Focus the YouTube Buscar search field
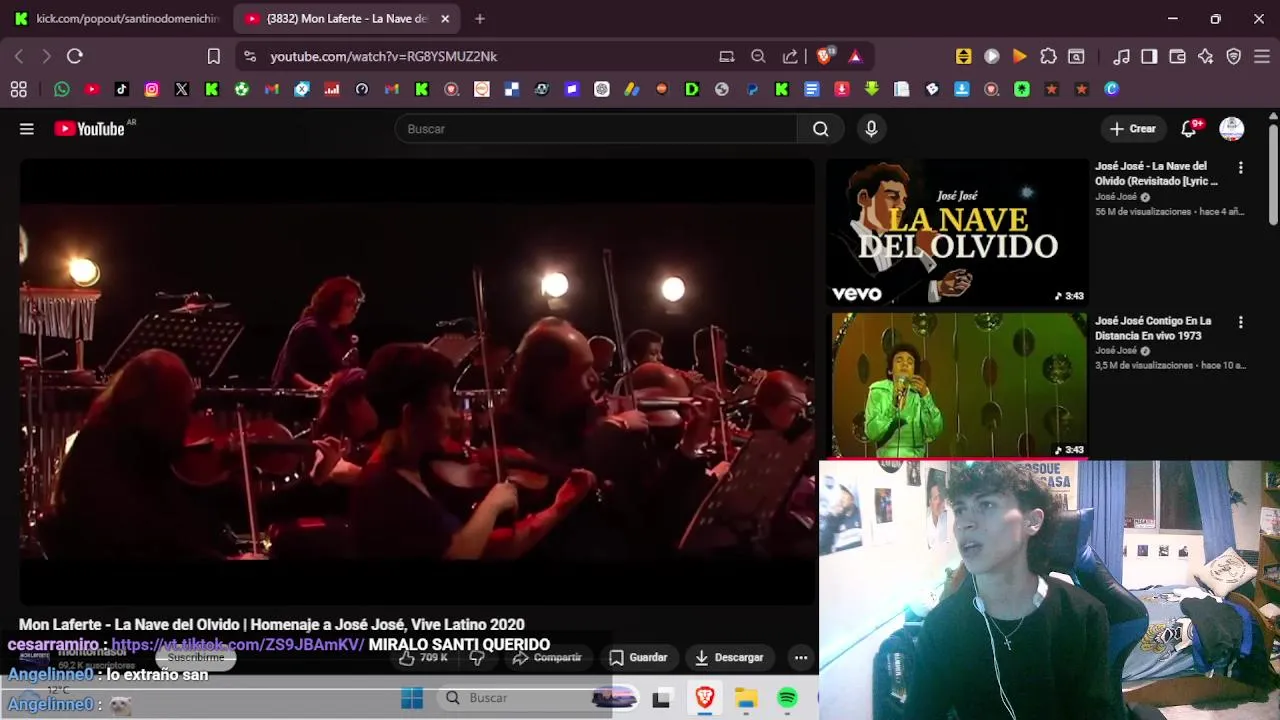 pyautogui.click(x=597, y=129)
